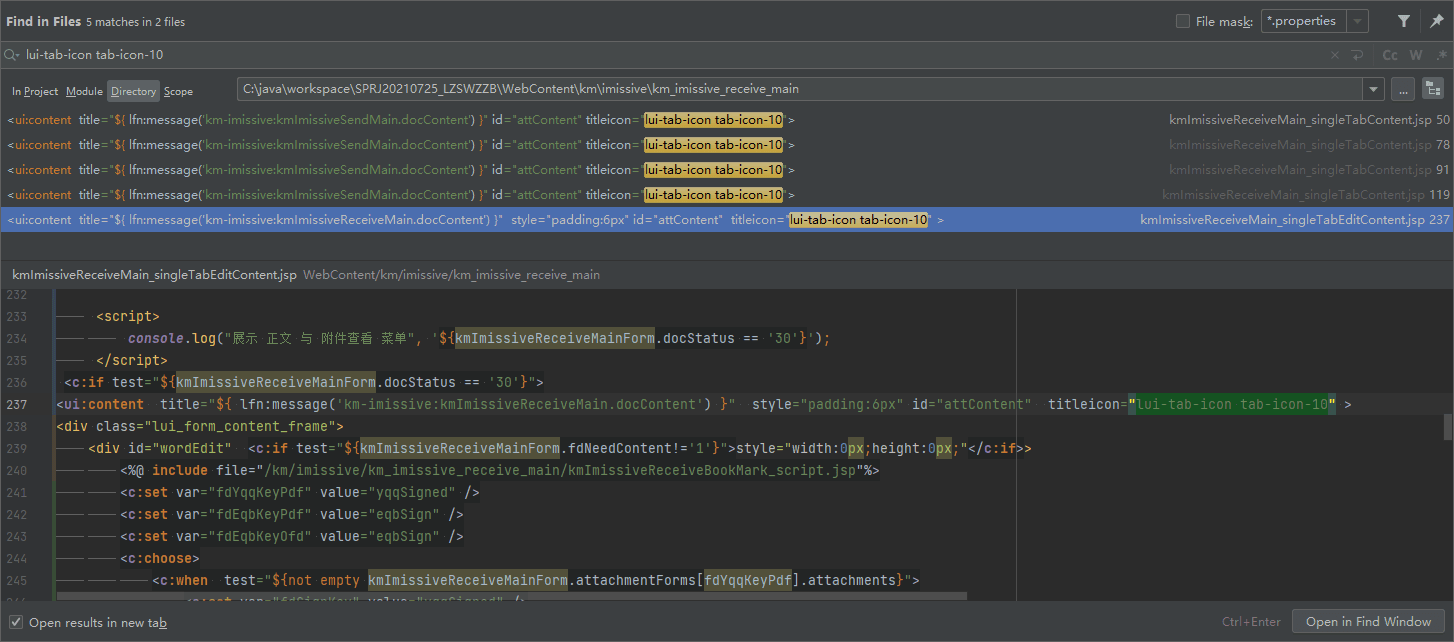Image resolution: width=1454 pixels, height=642 pixels.
Task: Switch to In Project scope tab
Action: (35, 91)
